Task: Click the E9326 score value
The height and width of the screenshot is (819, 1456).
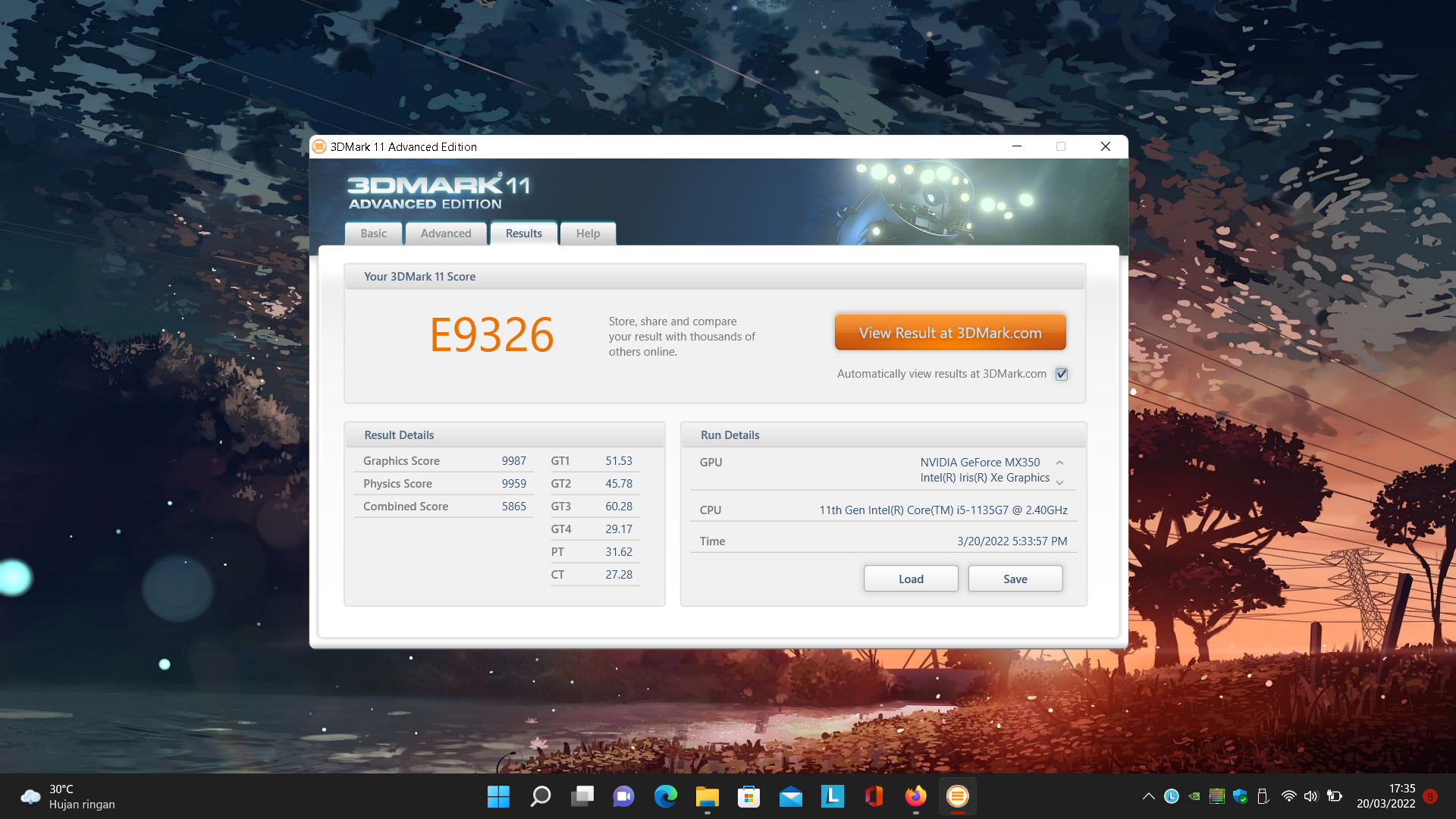Action: coord(491,334)
